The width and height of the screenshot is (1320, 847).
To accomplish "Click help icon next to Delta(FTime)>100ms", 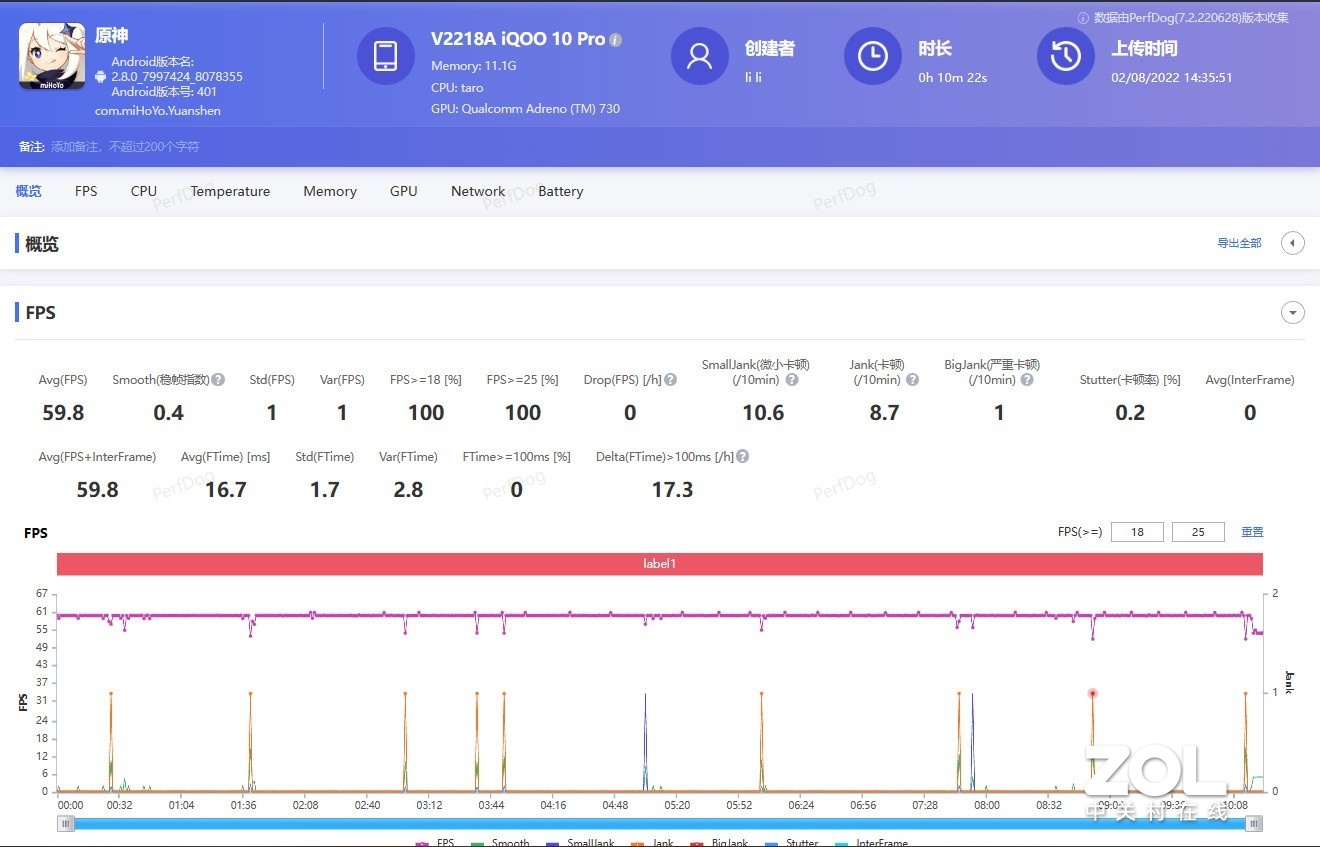I will [x=742, y=457].
